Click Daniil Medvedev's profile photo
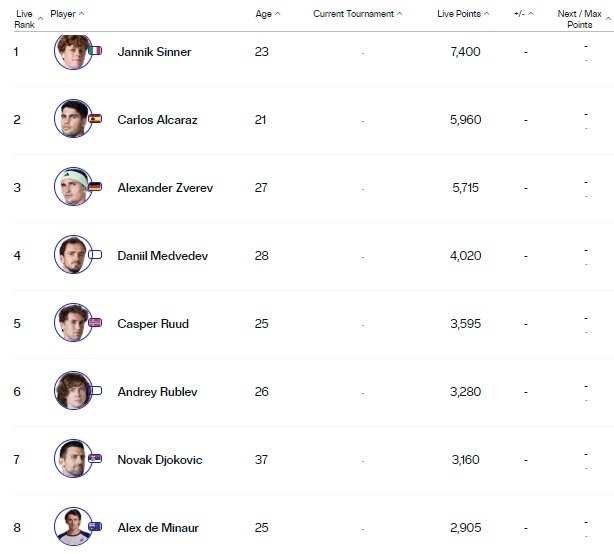This screenshot has height=554, width=614. pos(72,255)
